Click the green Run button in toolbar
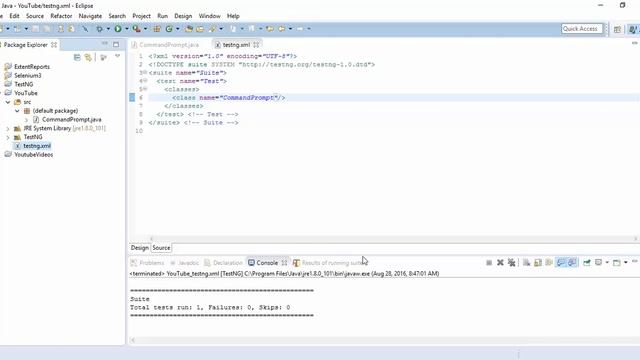Screen dimensions: 640x360 (x=118, y=29)
